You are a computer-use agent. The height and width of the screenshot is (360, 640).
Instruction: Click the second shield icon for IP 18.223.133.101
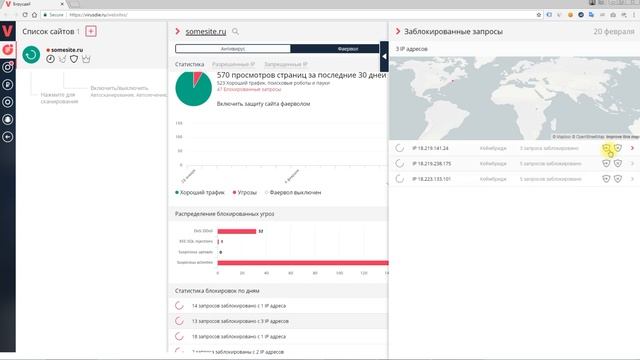(618, 179)
